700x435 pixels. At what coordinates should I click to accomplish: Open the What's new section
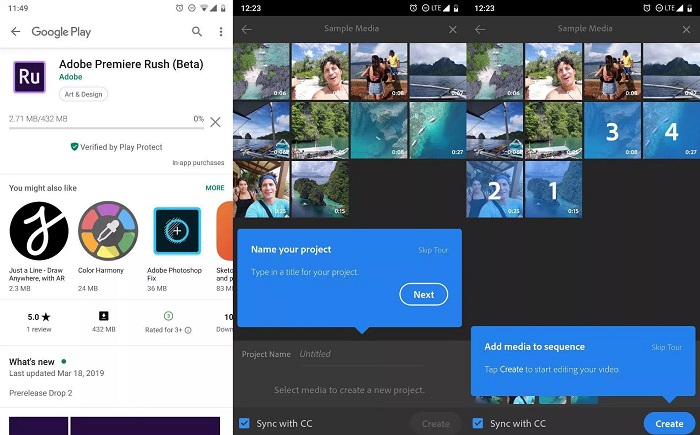coord(32,362)
